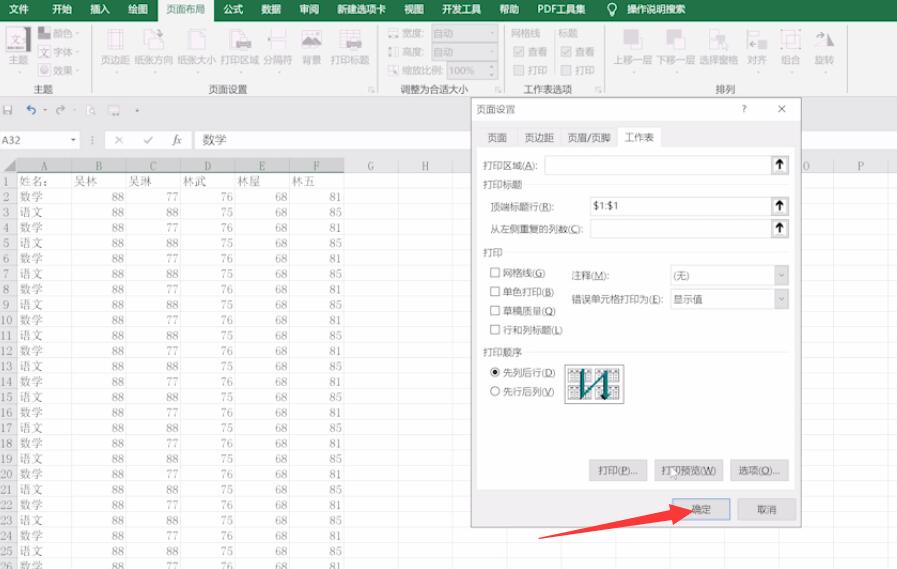The height and width of the screenshot is (569, 897).
Task: Select Down, then over (先列后行) radio button
Action: click(495, 372)
